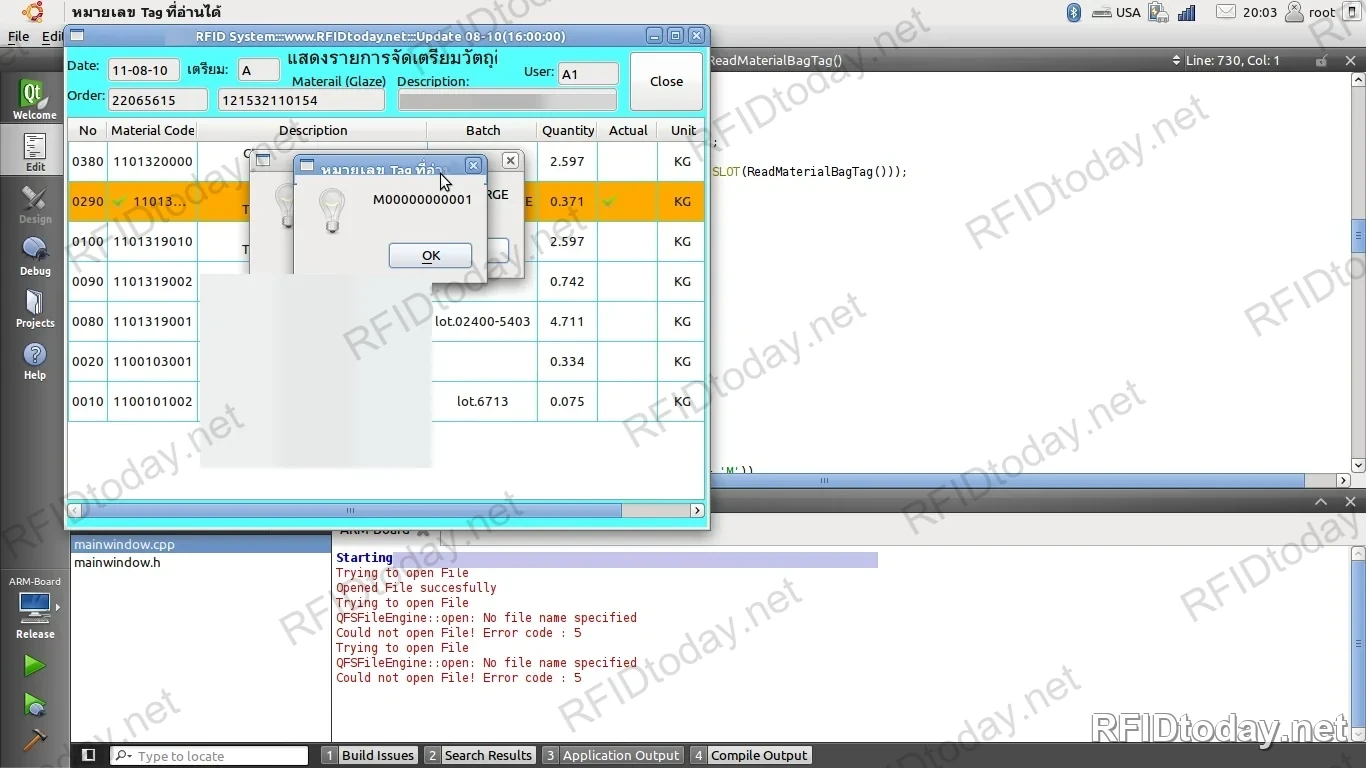1366x768 pixels.
Task: Toggle the editor file lock icon
Action: [1321, 60]
